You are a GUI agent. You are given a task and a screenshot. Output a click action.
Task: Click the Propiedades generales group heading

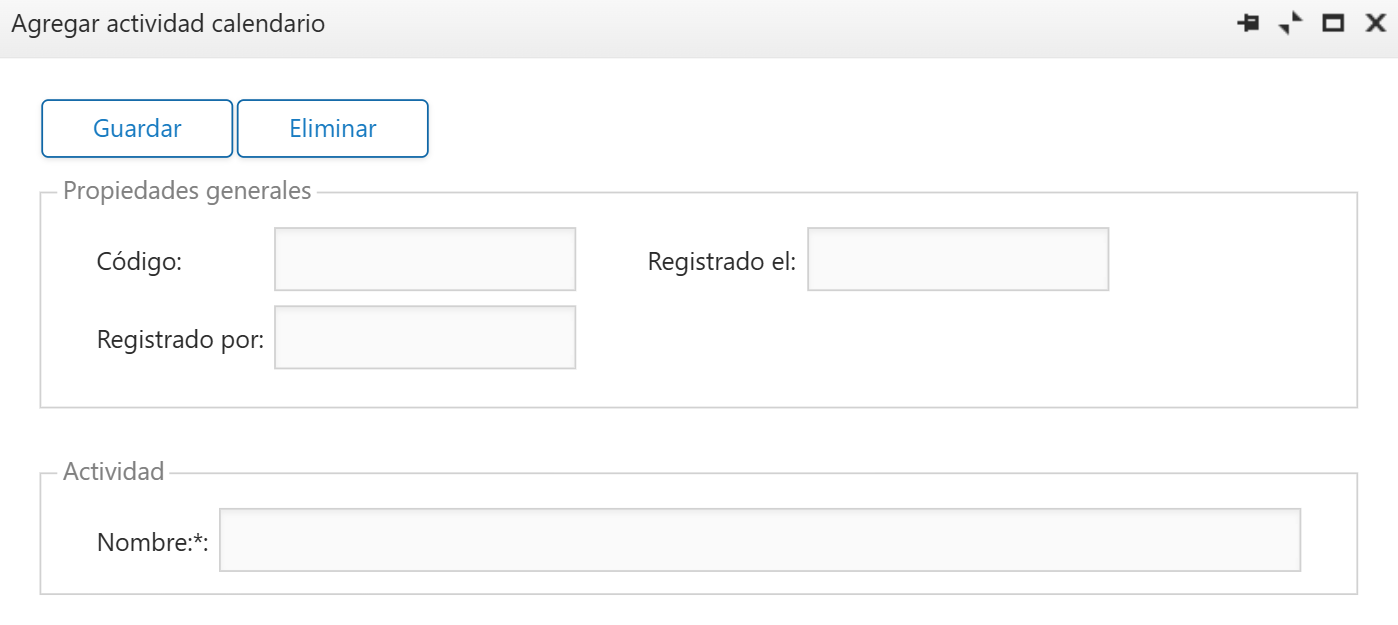(x=187, y=191)
